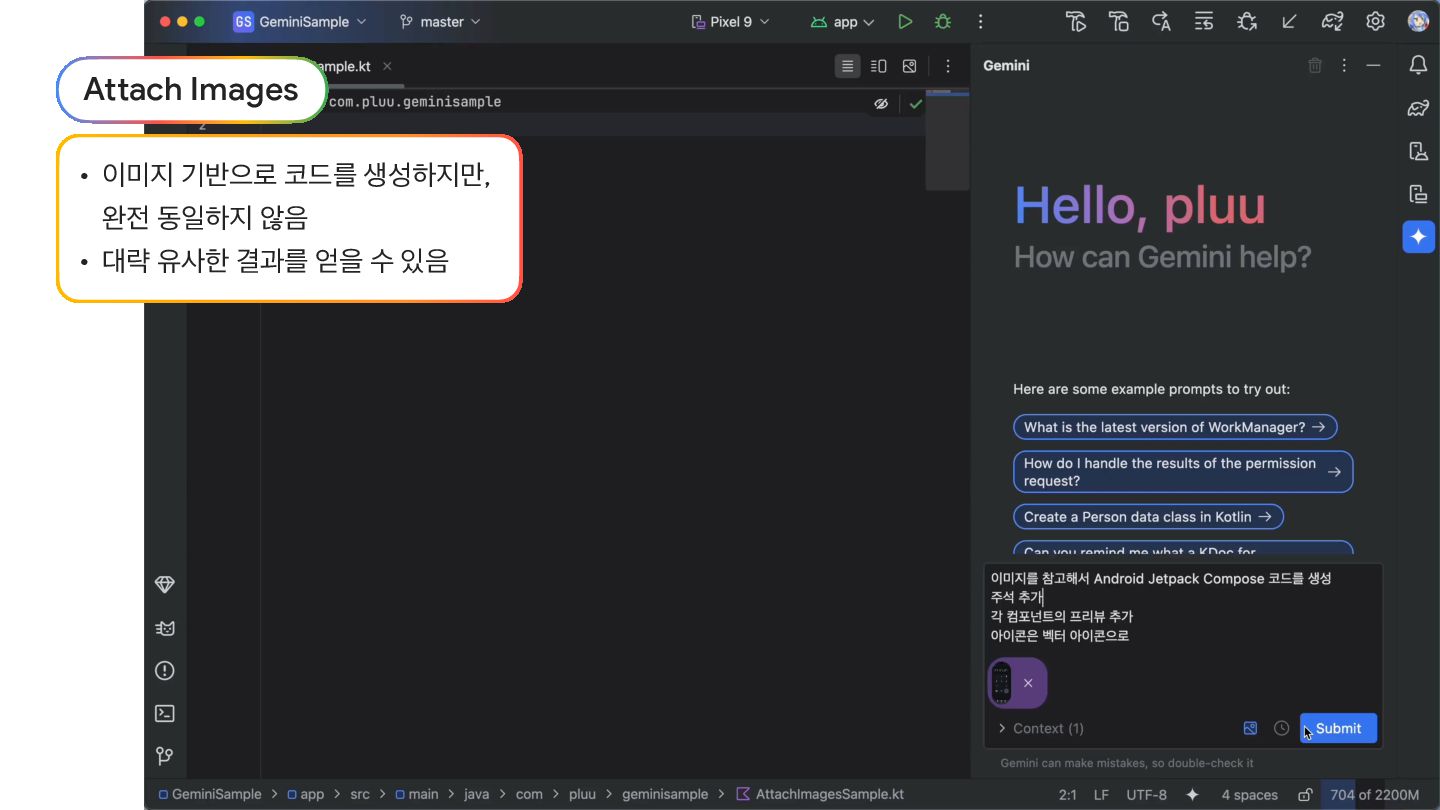Expand the Context (1) section

(1040, 728)
